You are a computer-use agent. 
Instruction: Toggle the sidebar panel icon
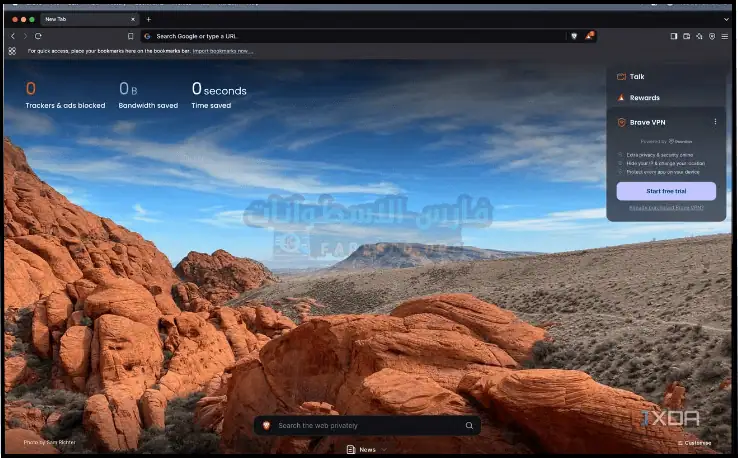674,36
